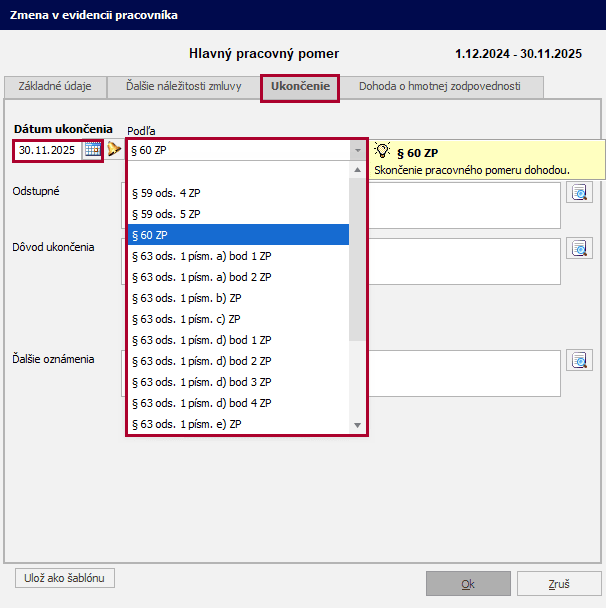606x608 pixels.
Task: Click Ulož ako šablónu button
Action: pyautogui.click(x=65, y=578)
